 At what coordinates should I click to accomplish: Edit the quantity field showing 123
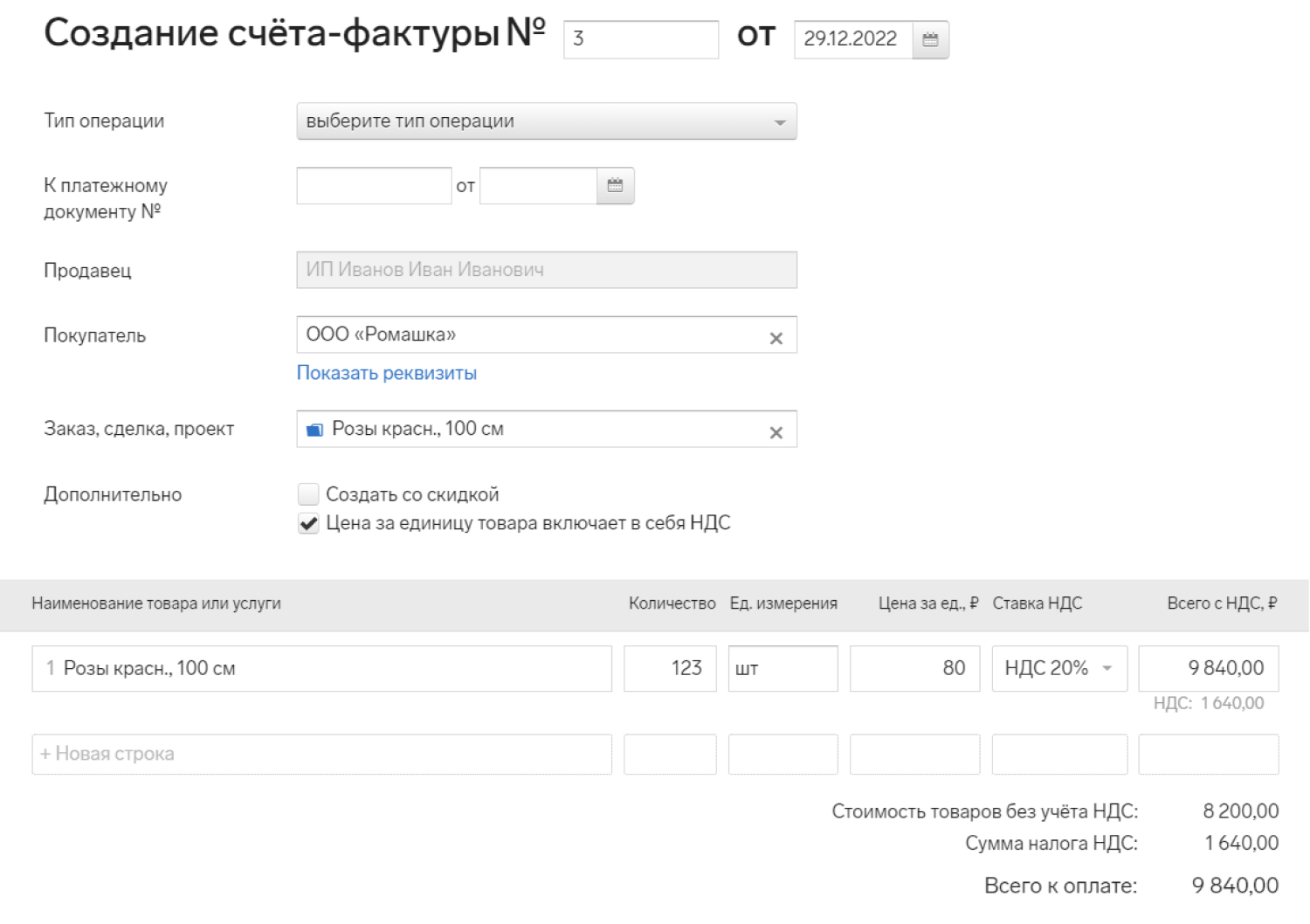click(670, 669)
